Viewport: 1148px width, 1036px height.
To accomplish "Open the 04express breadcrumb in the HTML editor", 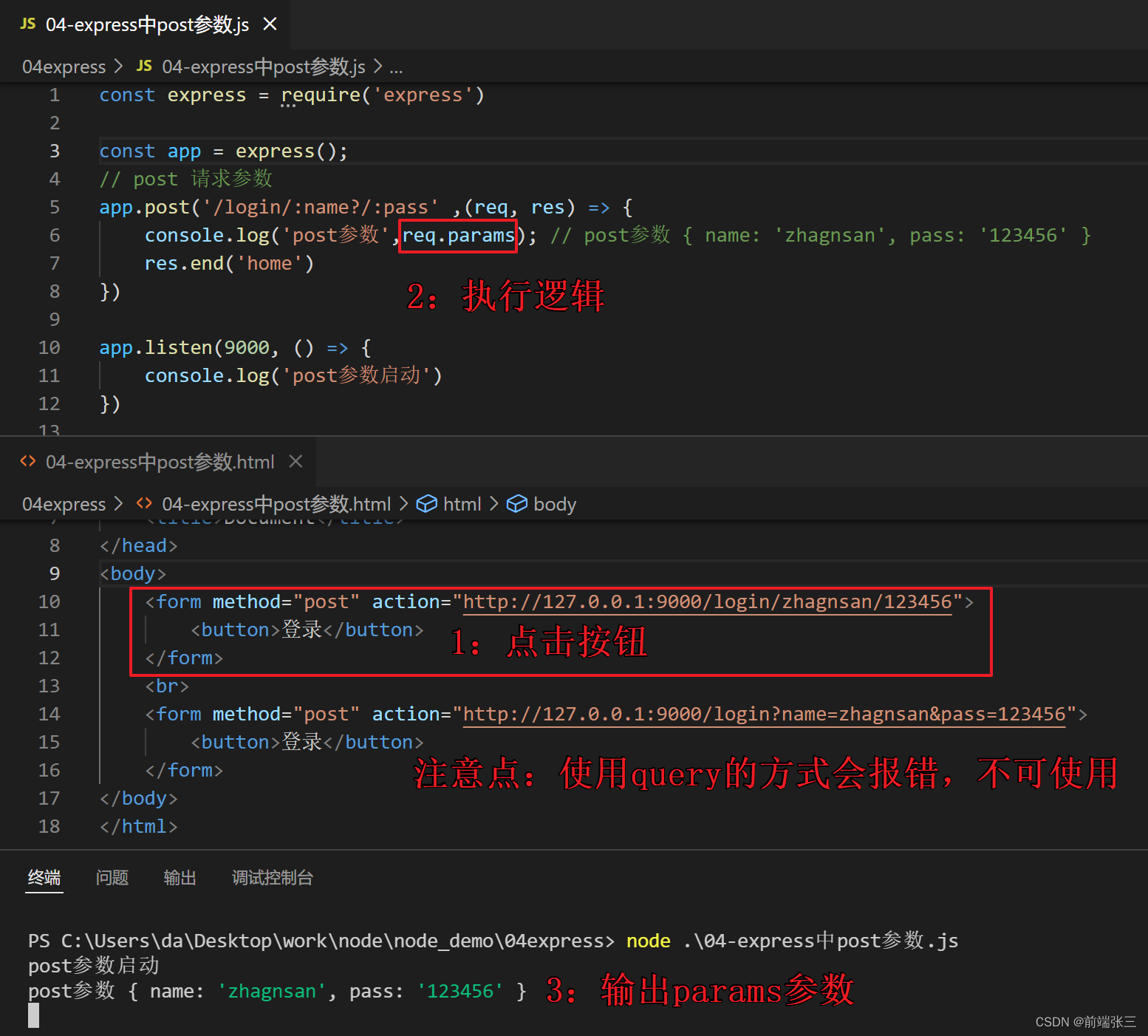I will click(64, 505).
